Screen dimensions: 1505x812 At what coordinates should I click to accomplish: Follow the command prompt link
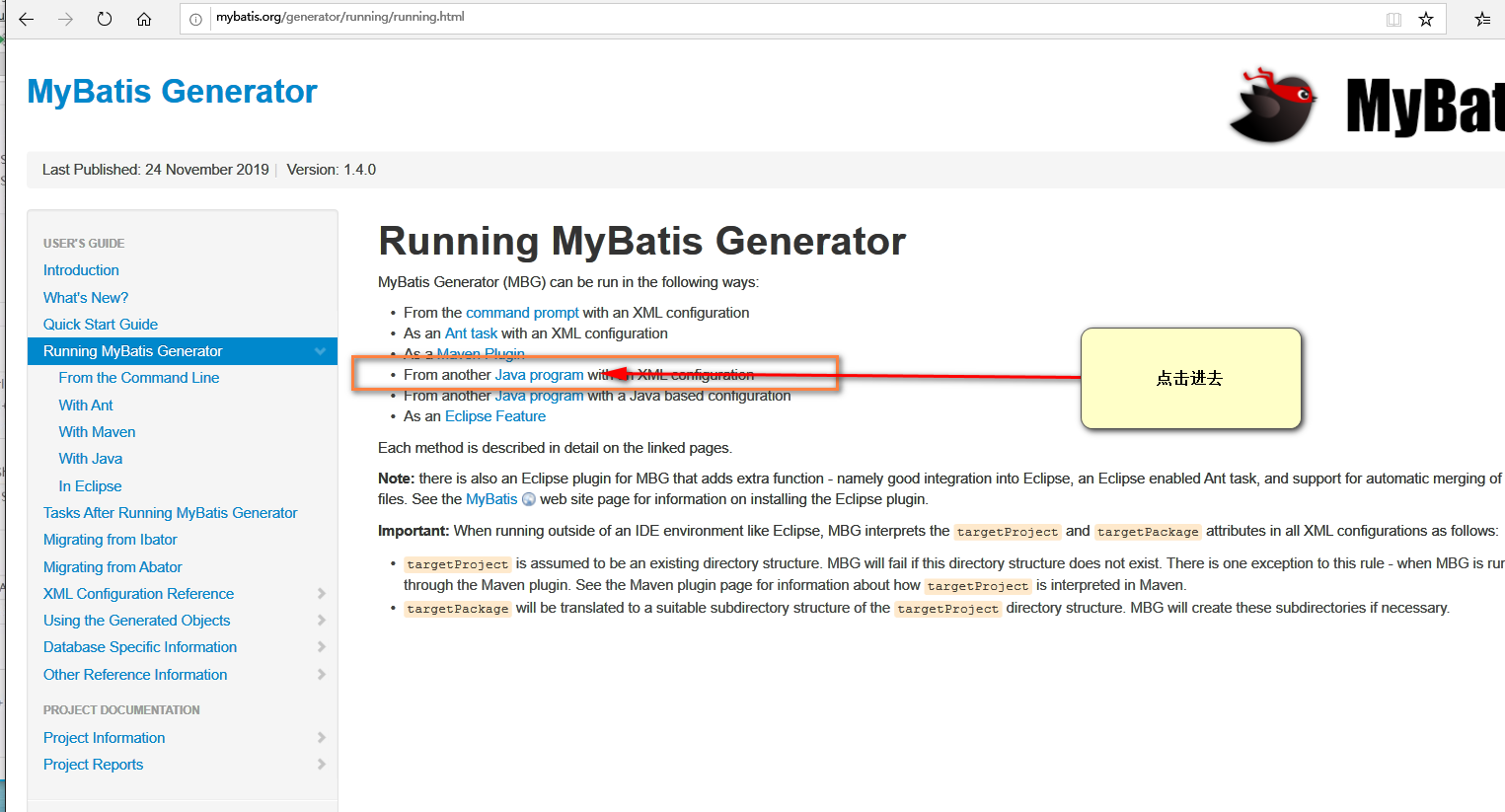click(522, 313)
